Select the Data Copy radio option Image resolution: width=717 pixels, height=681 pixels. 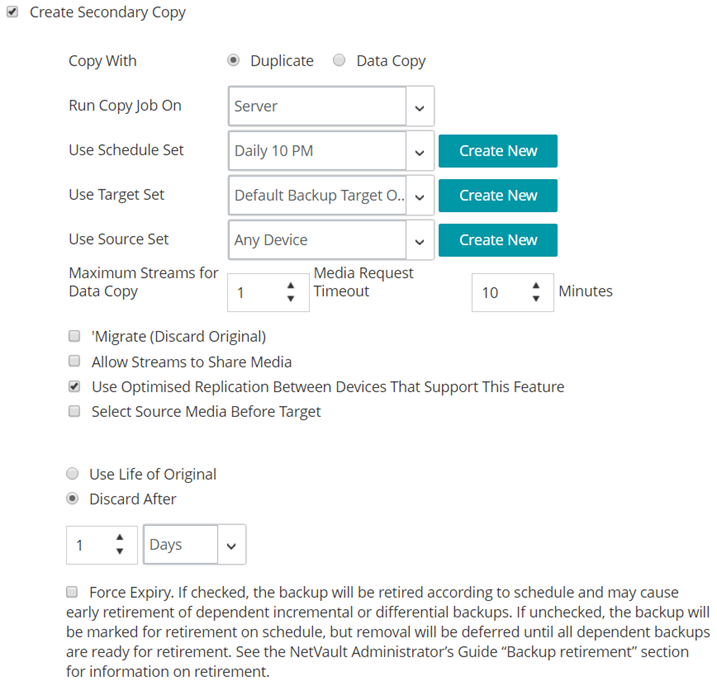coord(339,61)
